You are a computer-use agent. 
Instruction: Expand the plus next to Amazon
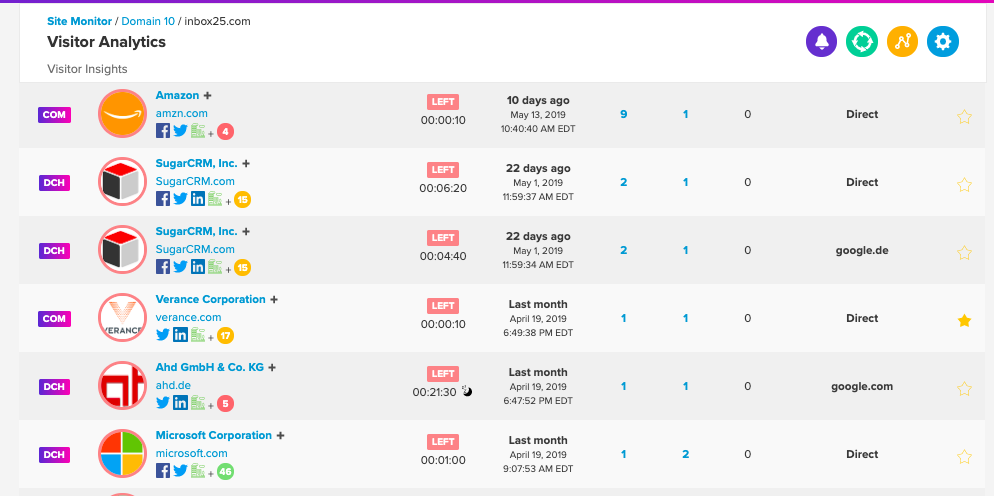click(207, 95)
